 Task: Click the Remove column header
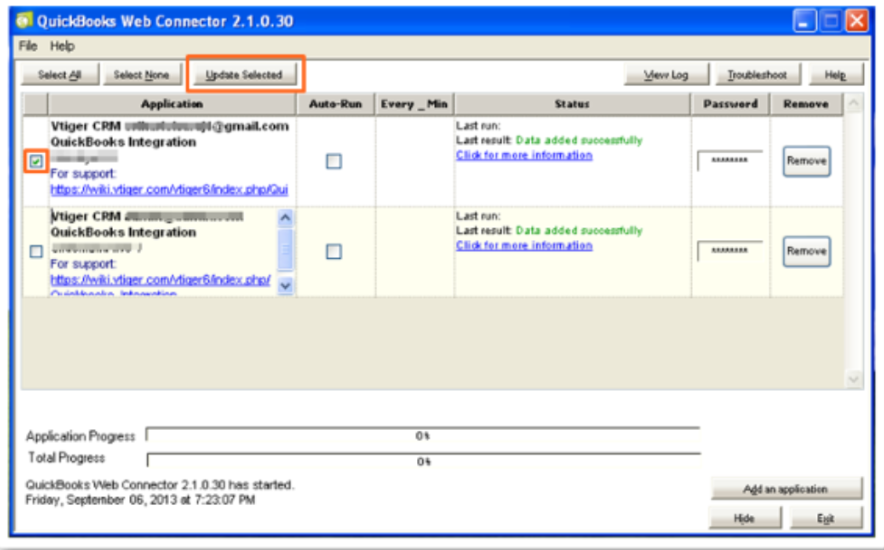coord(806,104)
